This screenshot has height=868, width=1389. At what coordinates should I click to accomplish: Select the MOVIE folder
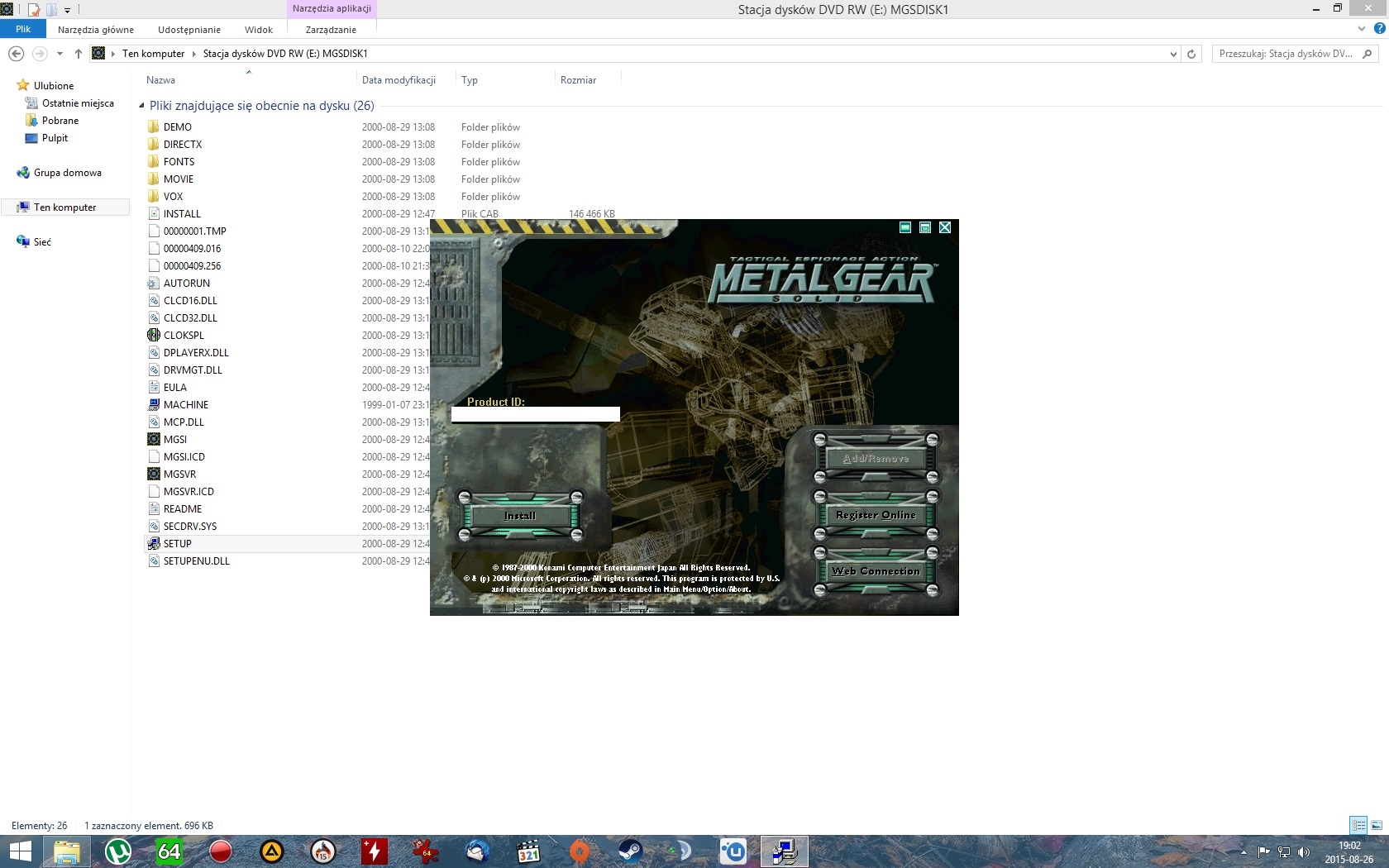pyautogui.click(x=179, y=179)
